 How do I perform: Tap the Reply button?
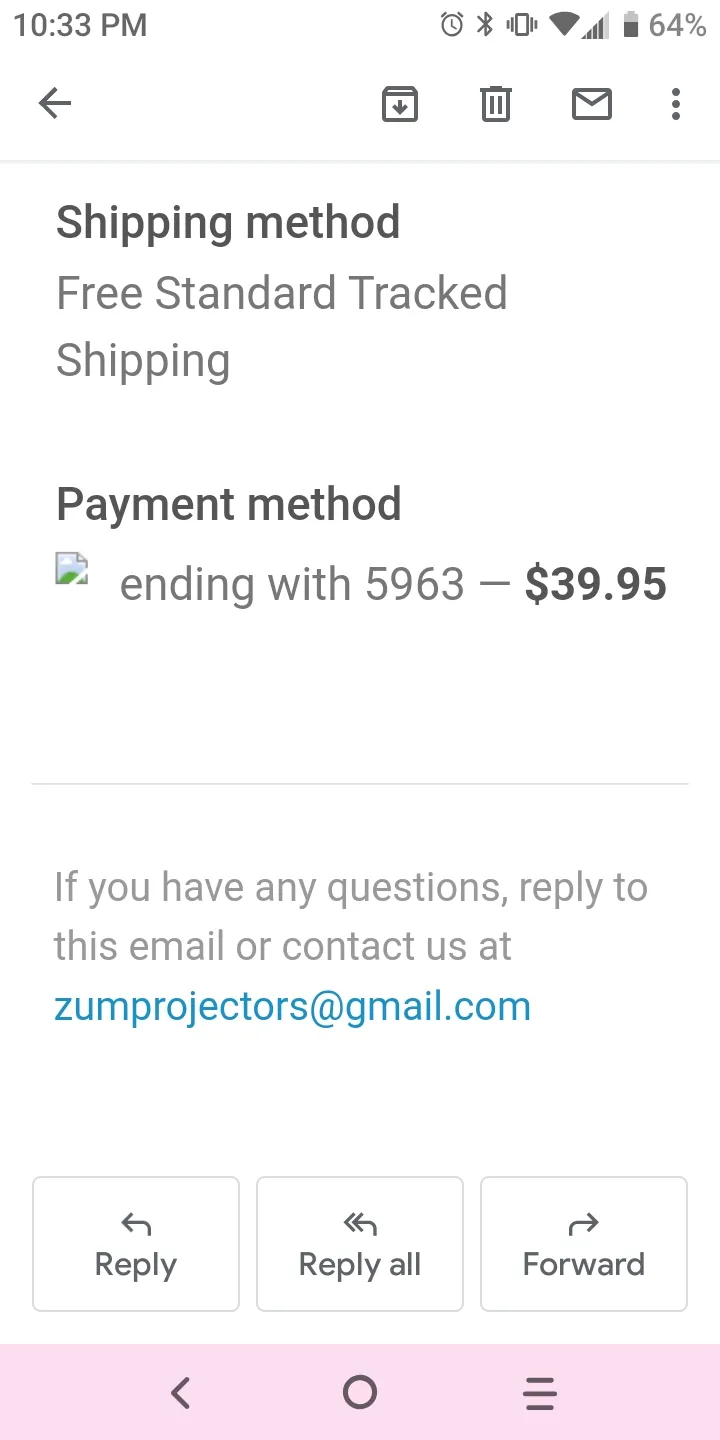136,1244
